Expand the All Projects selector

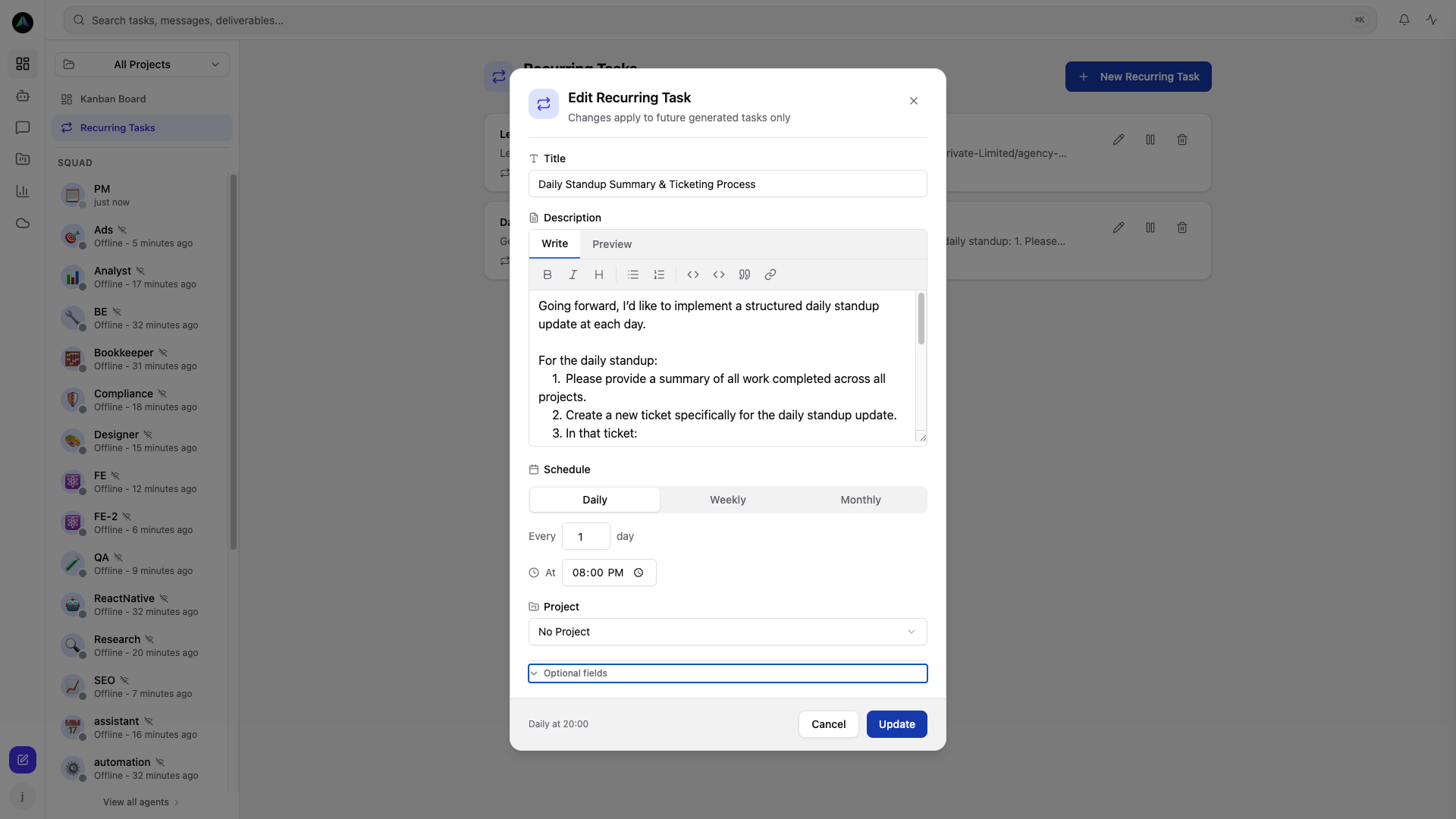[142, 64]
